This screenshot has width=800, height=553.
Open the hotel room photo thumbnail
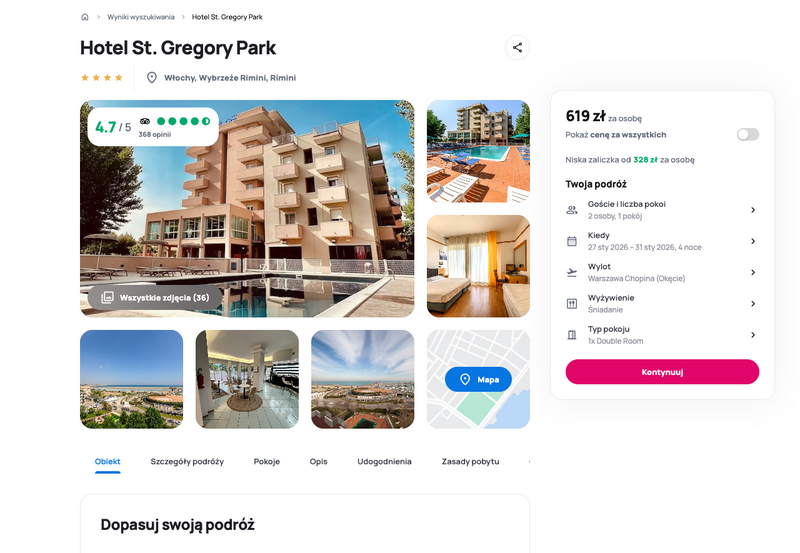point(478,266)
